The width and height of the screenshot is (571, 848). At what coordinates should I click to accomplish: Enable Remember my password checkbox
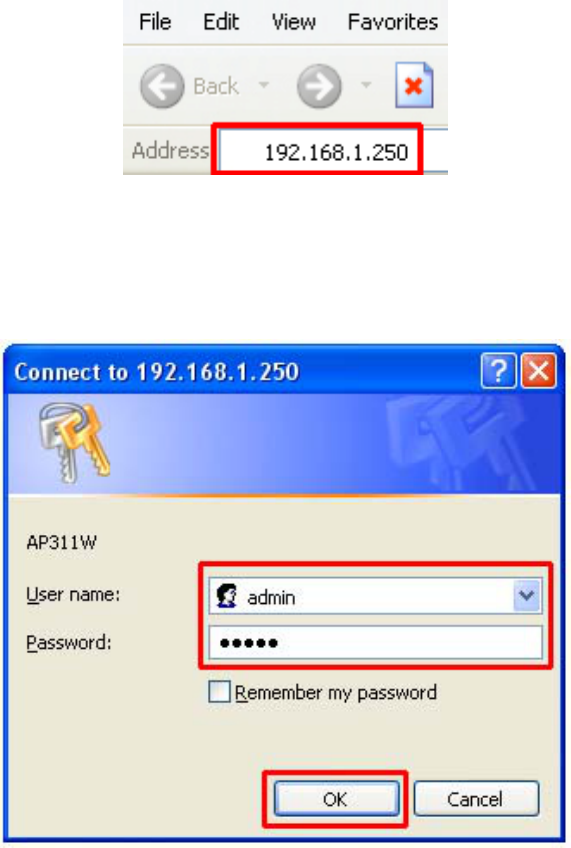coord(219,692)
